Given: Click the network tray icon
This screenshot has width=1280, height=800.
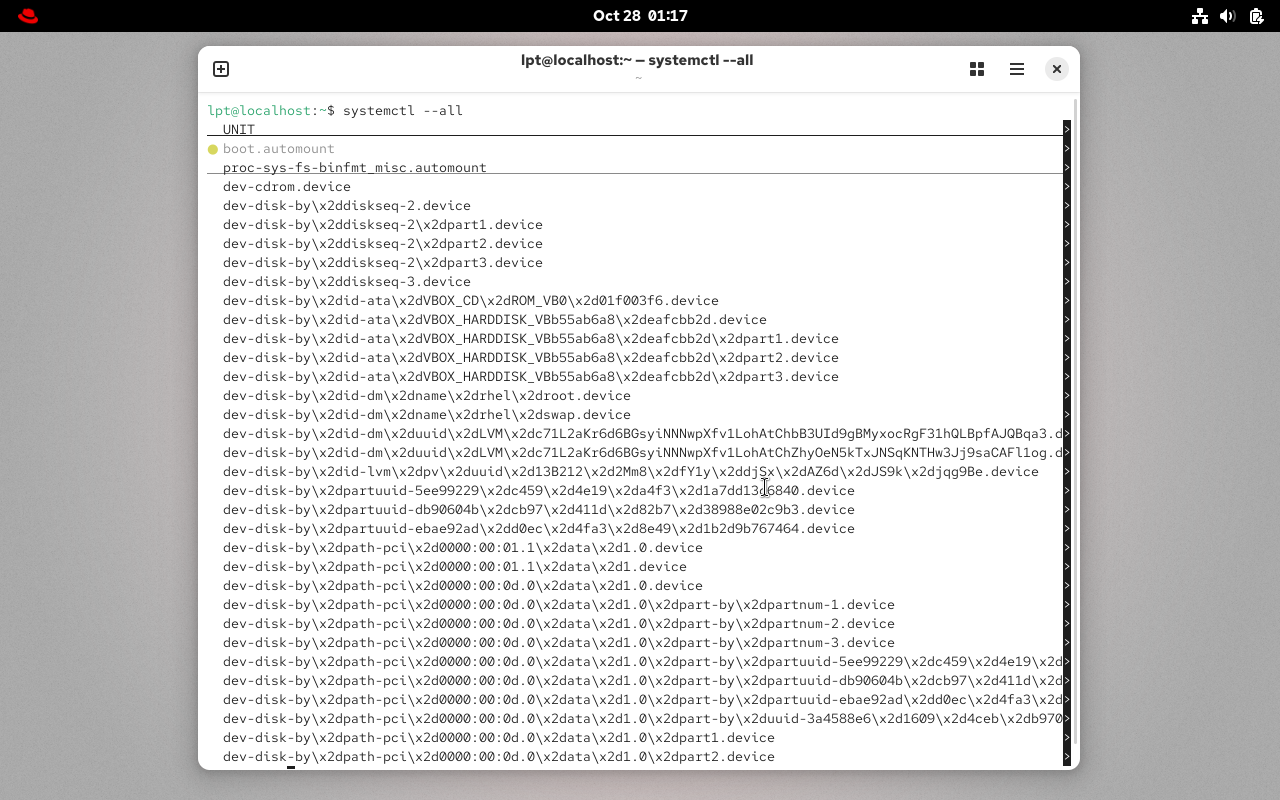Looking at the screenshot, I should pyautogui.click(x=1199, y=15).
